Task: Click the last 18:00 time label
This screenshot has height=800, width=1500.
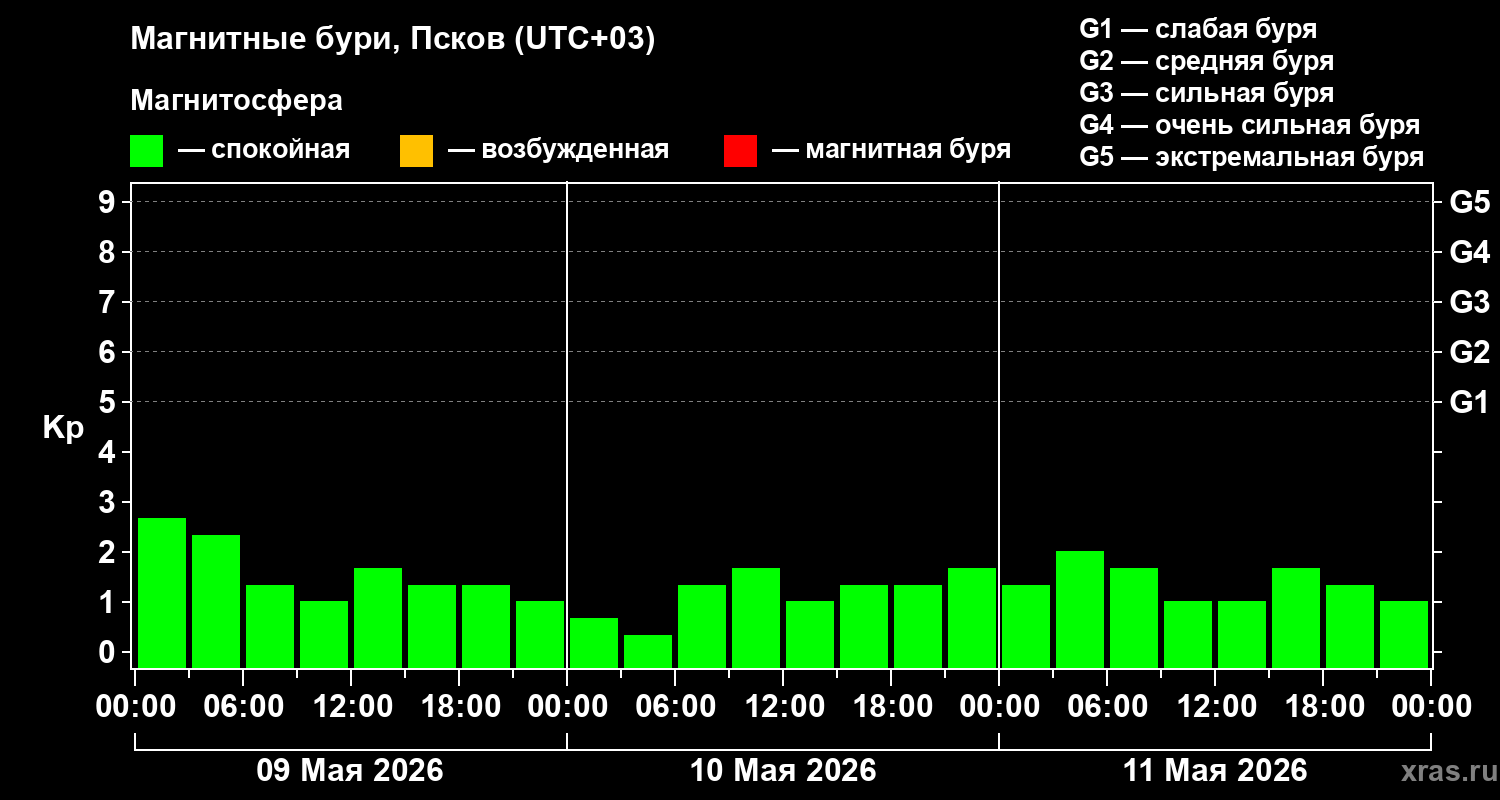Action: coord(1323,707)
